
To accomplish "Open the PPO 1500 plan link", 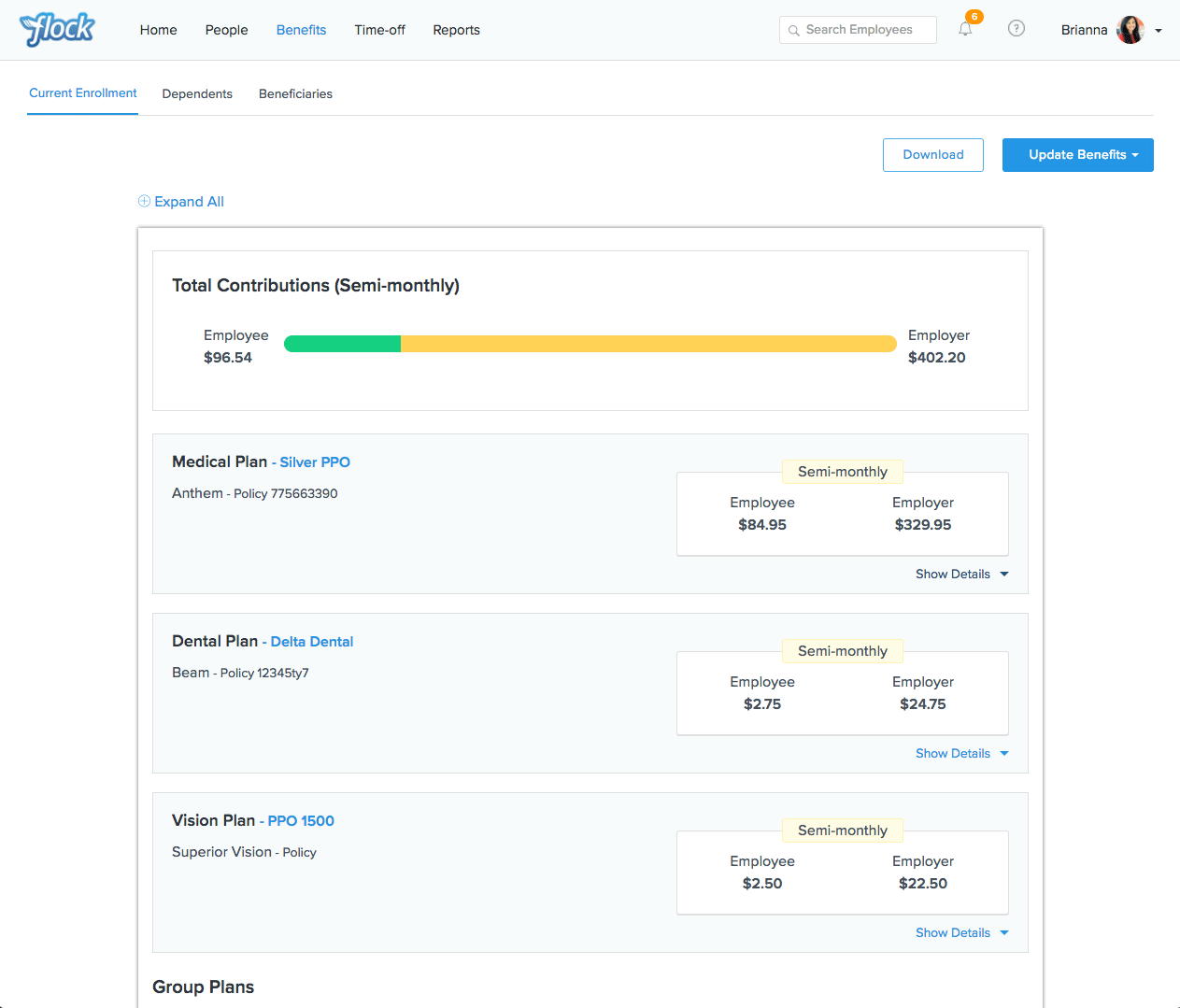I will [x=301, y=821].
